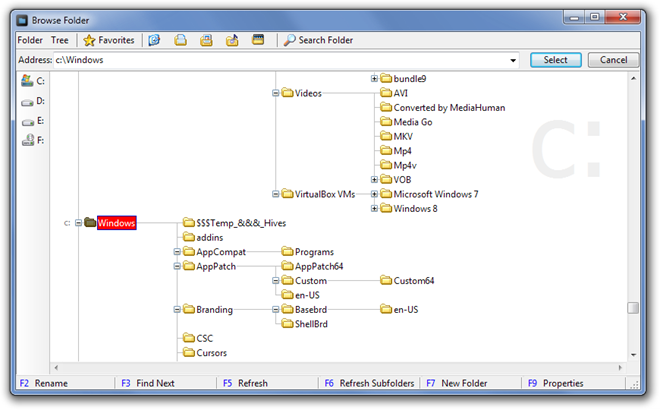This screenshot has width=660, height=410.
Task: Click F9 Properties command
Action: pyautogui.click(x=556, y=383)
